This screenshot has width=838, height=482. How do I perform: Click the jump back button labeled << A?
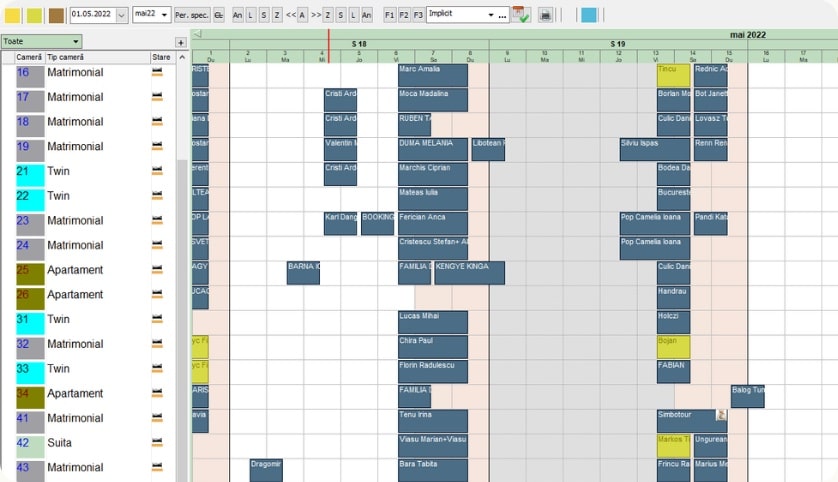tap(296, 16)
